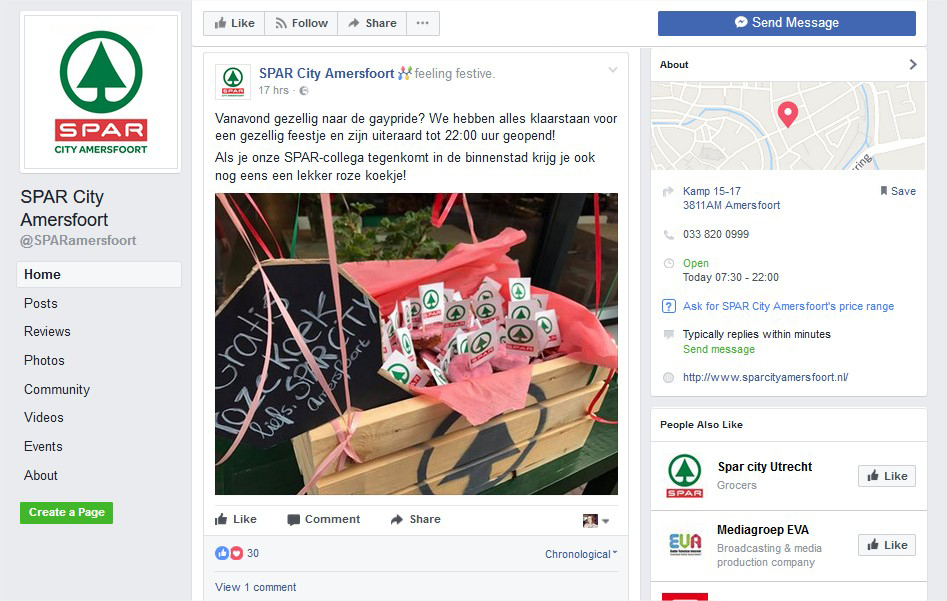
Task: Like the Spar city Utrecht page
Action: point(887,476)
